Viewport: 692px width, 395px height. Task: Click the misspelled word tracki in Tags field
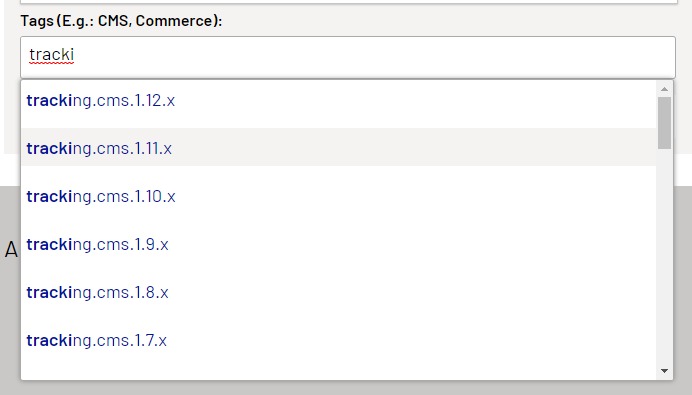[x=52, y=55]
